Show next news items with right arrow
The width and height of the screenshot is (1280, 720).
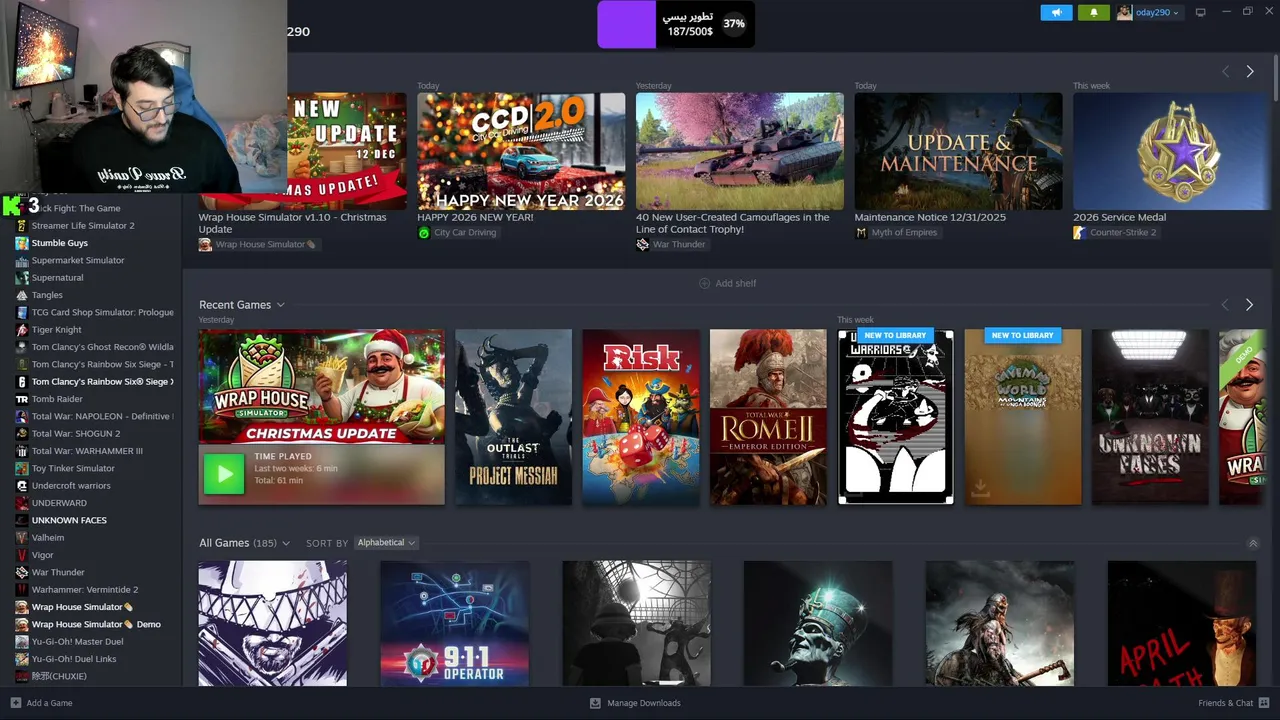tap(1249, 71)
